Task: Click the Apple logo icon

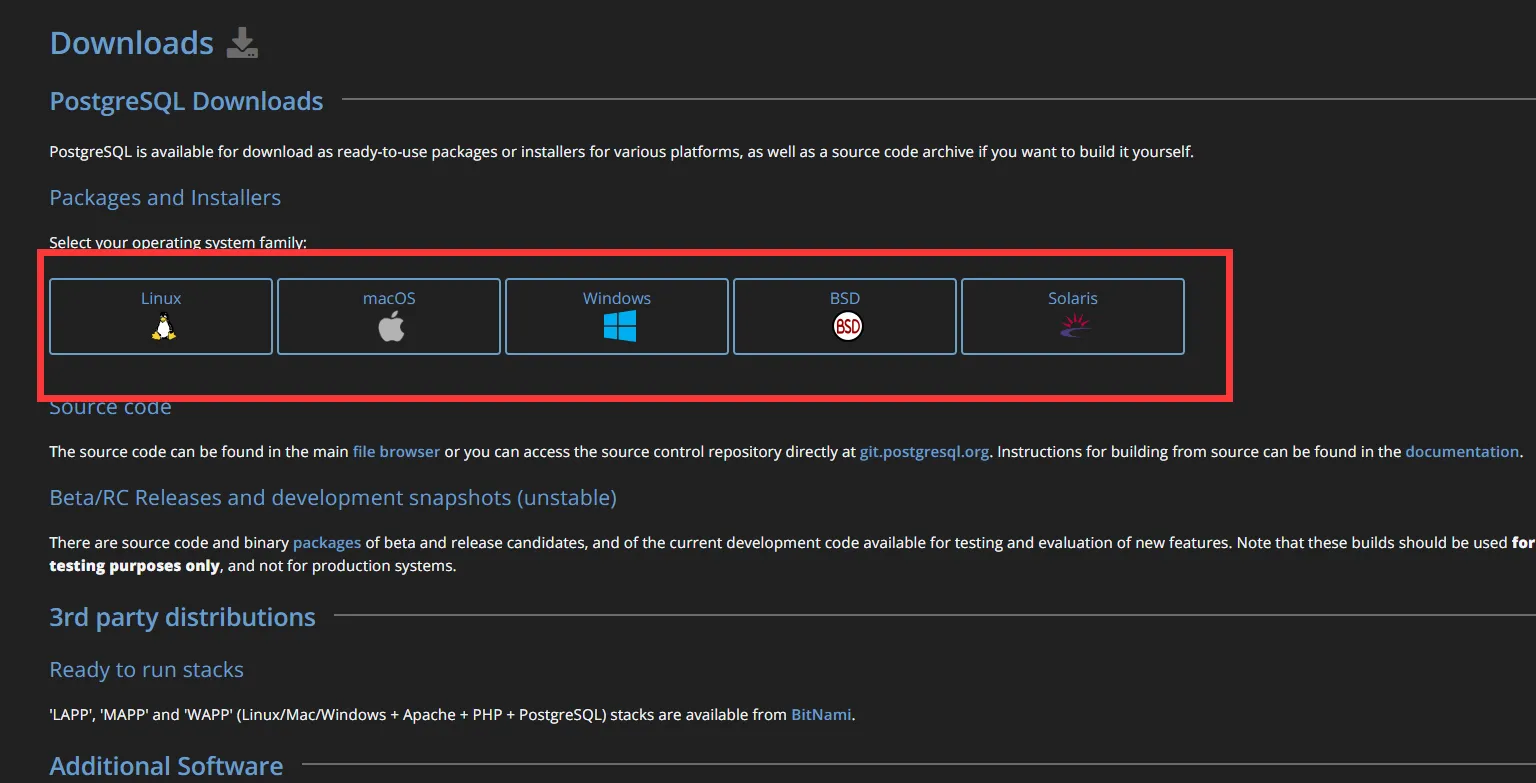Action: tap(390, 326)
